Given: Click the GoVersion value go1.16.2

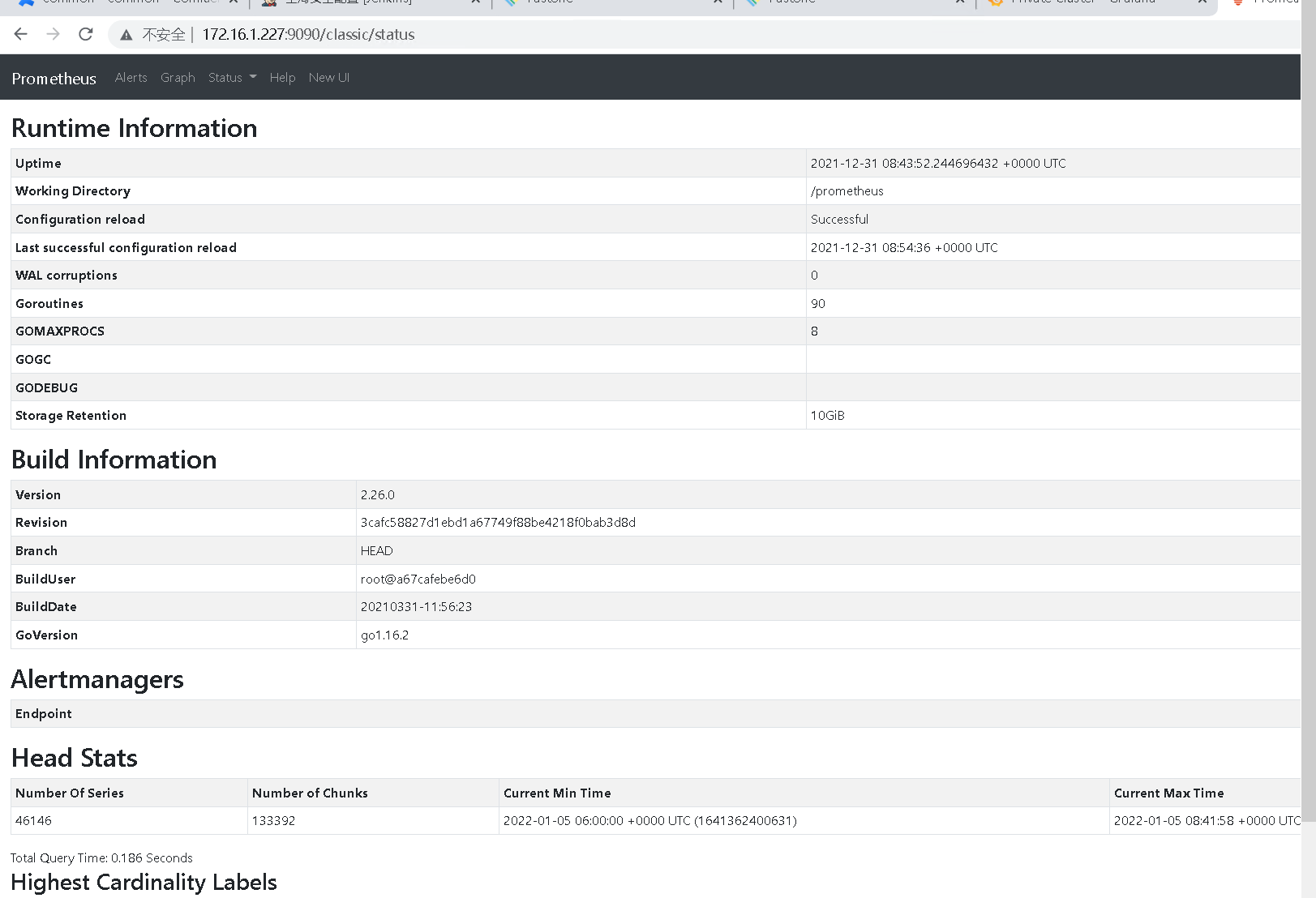Looking at the screenshot, I should (x=384, y=635).
